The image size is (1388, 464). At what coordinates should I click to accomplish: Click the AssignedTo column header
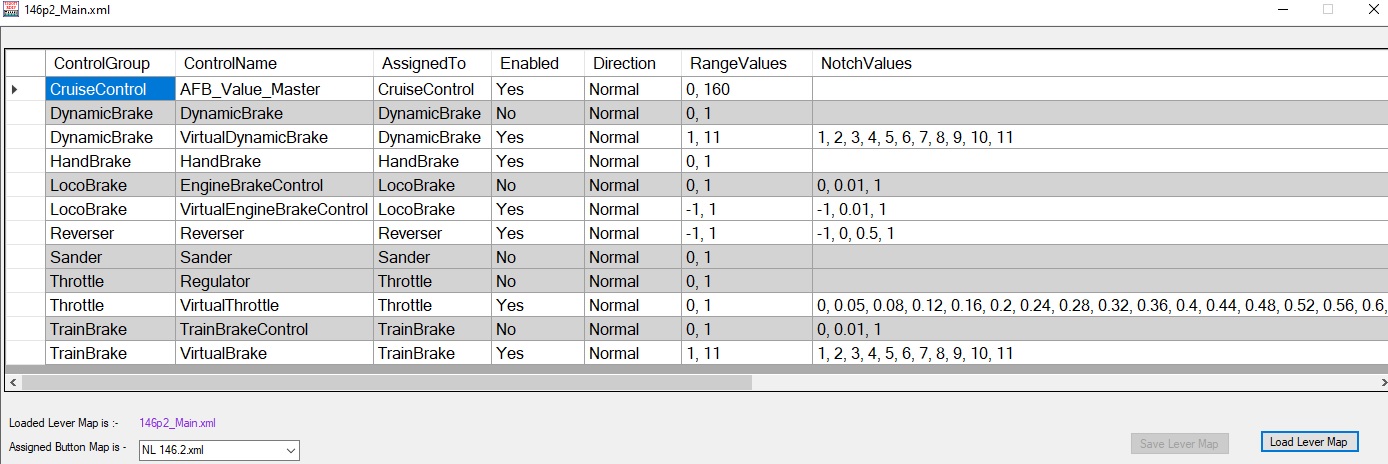coord(424,63)
